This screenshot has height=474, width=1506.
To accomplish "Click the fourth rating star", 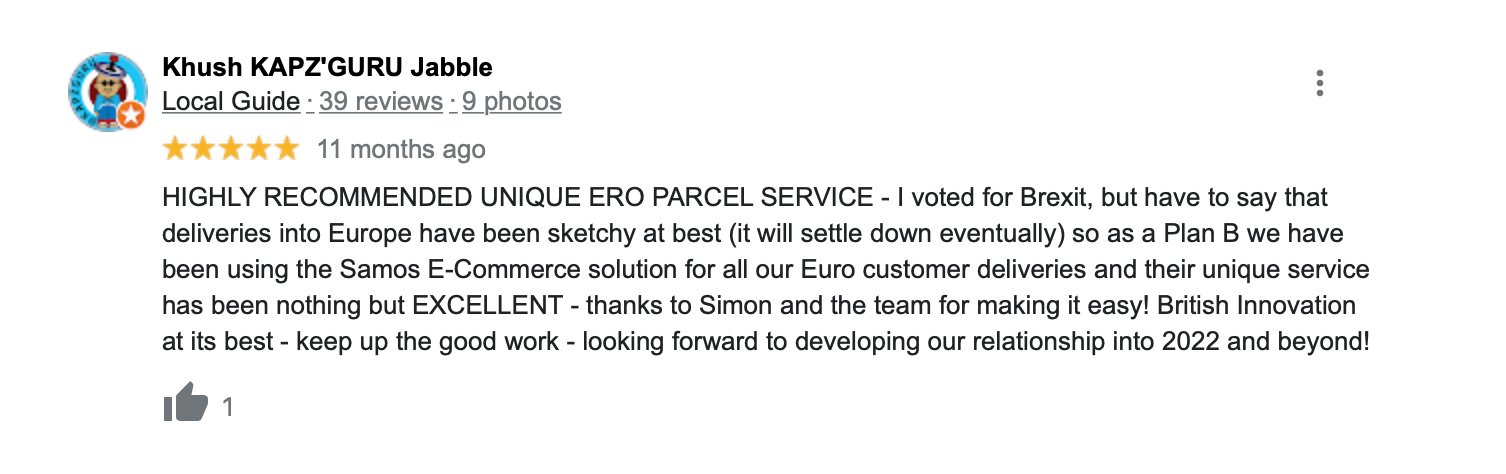I will pos(259,150).
